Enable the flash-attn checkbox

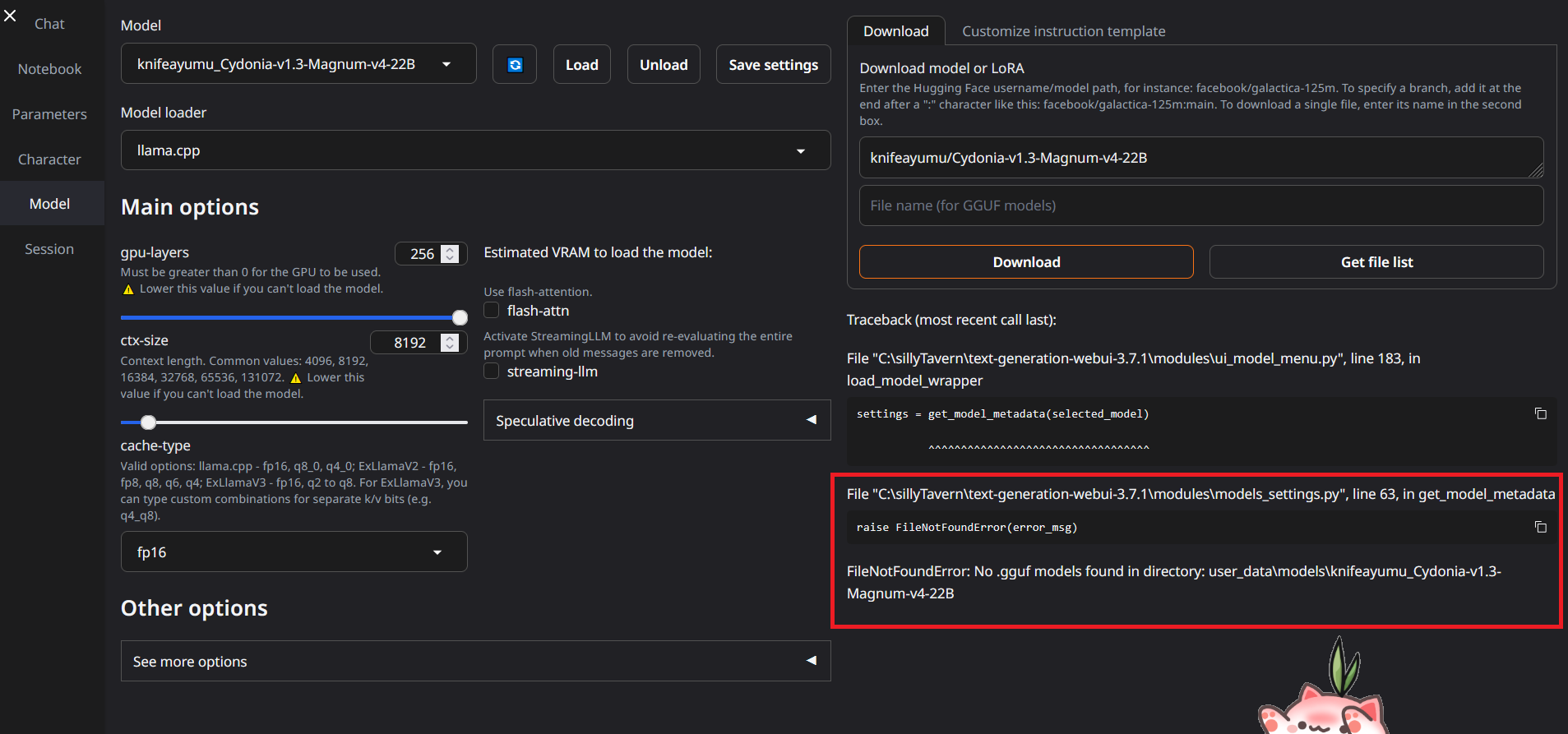pos(492,310)
